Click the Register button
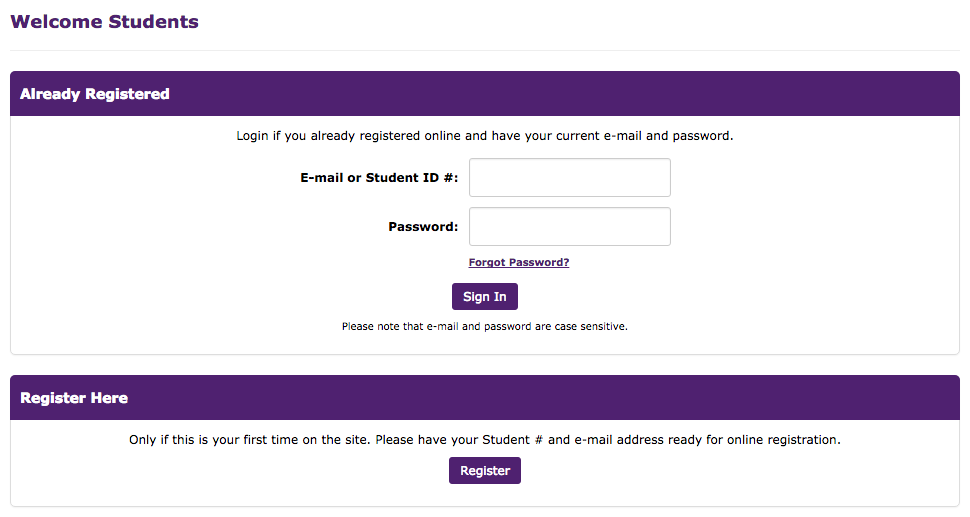The image size is (970, 517). [485, 471]
